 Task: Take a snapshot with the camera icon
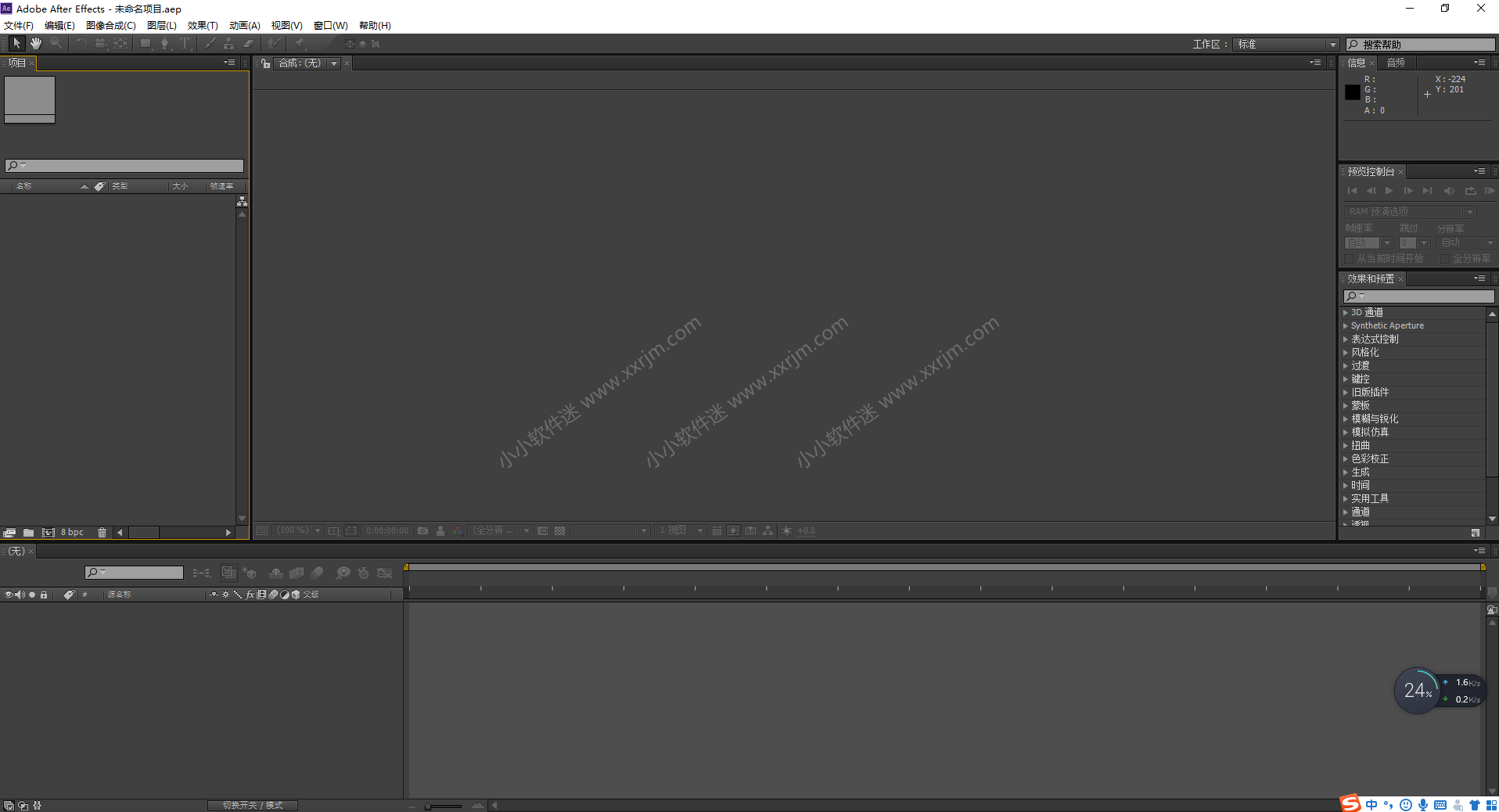point(422,530)
